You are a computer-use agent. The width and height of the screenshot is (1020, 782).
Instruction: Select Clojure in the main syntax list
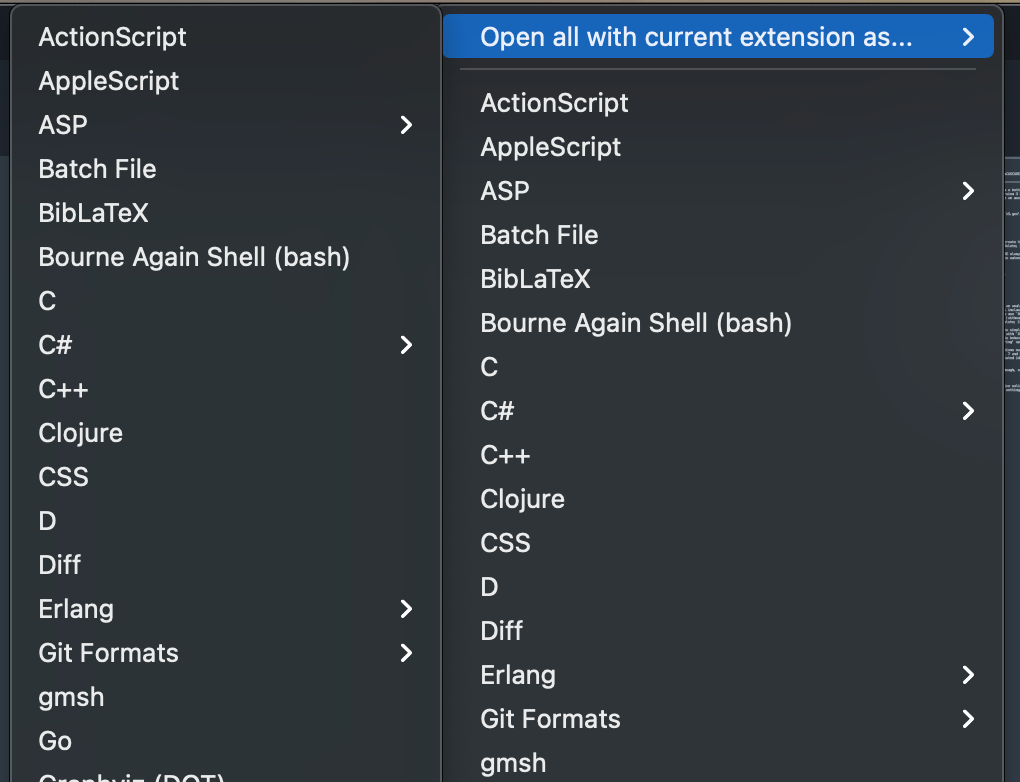(80, 433)
